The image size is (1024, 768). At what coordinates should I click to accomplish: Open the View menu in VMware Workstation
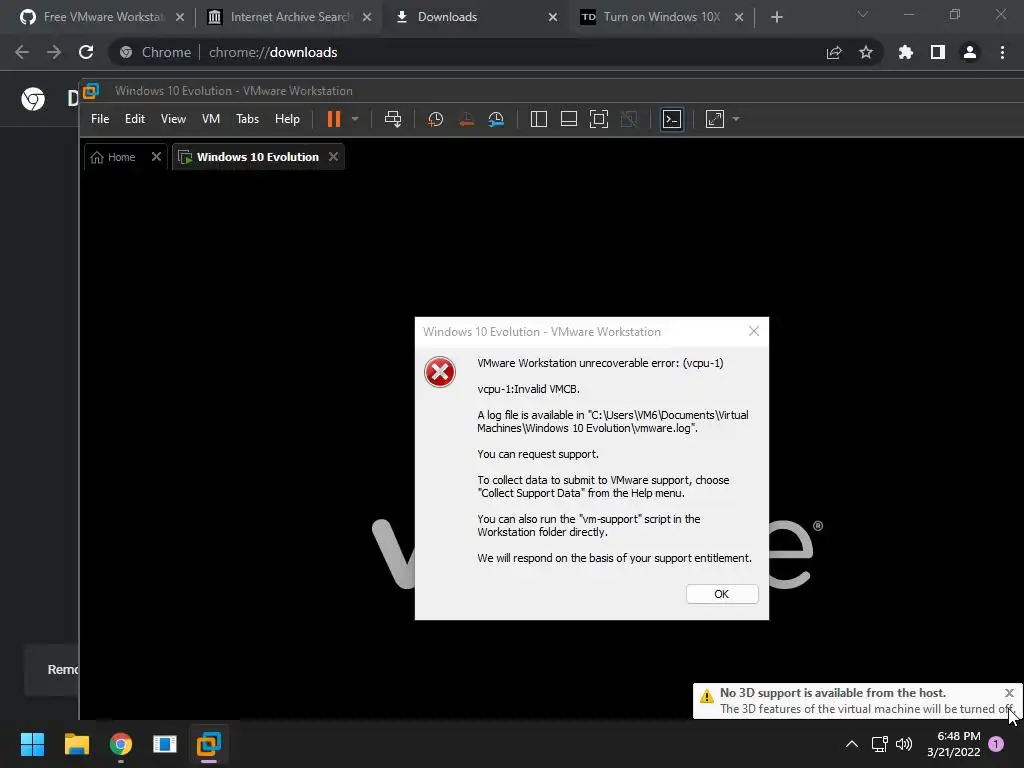[x=173, y=119]
